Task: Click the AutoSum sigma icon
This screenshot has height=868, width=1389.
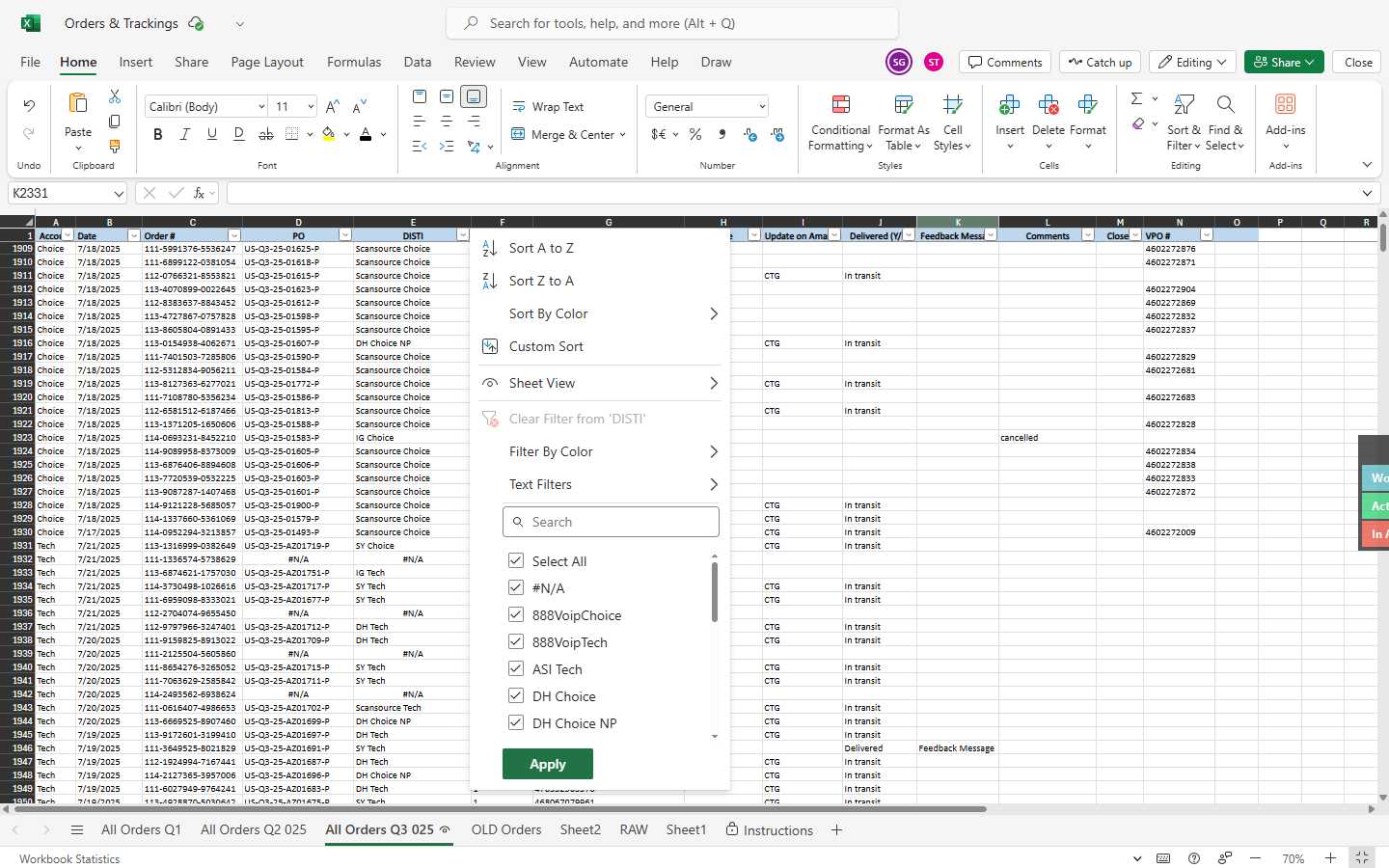Action: (x=1137, y=98)
